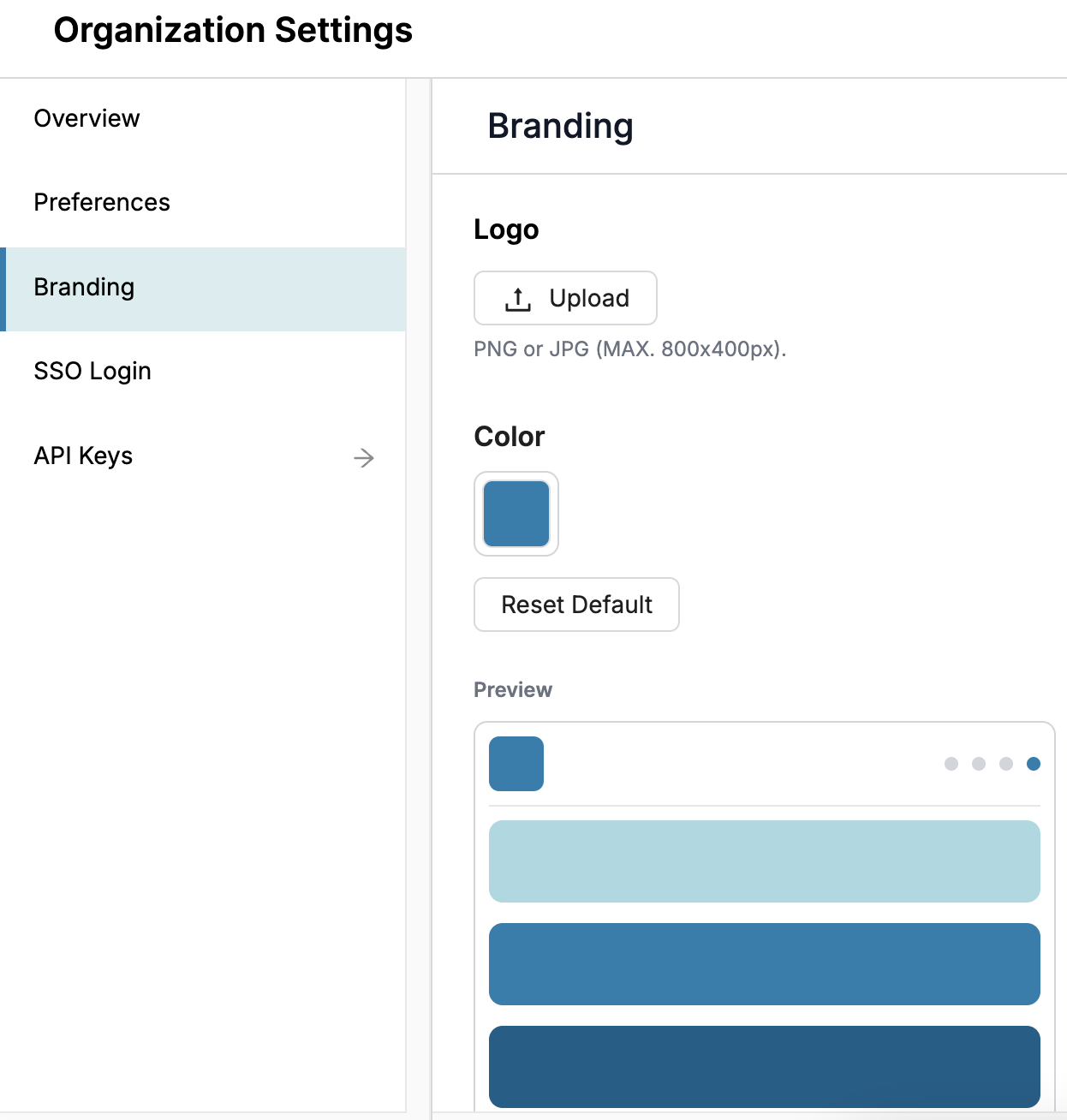This screenshot has width=1067, height=1120.
Task: Click the third gray preview dot
Action: point(1006,764)
